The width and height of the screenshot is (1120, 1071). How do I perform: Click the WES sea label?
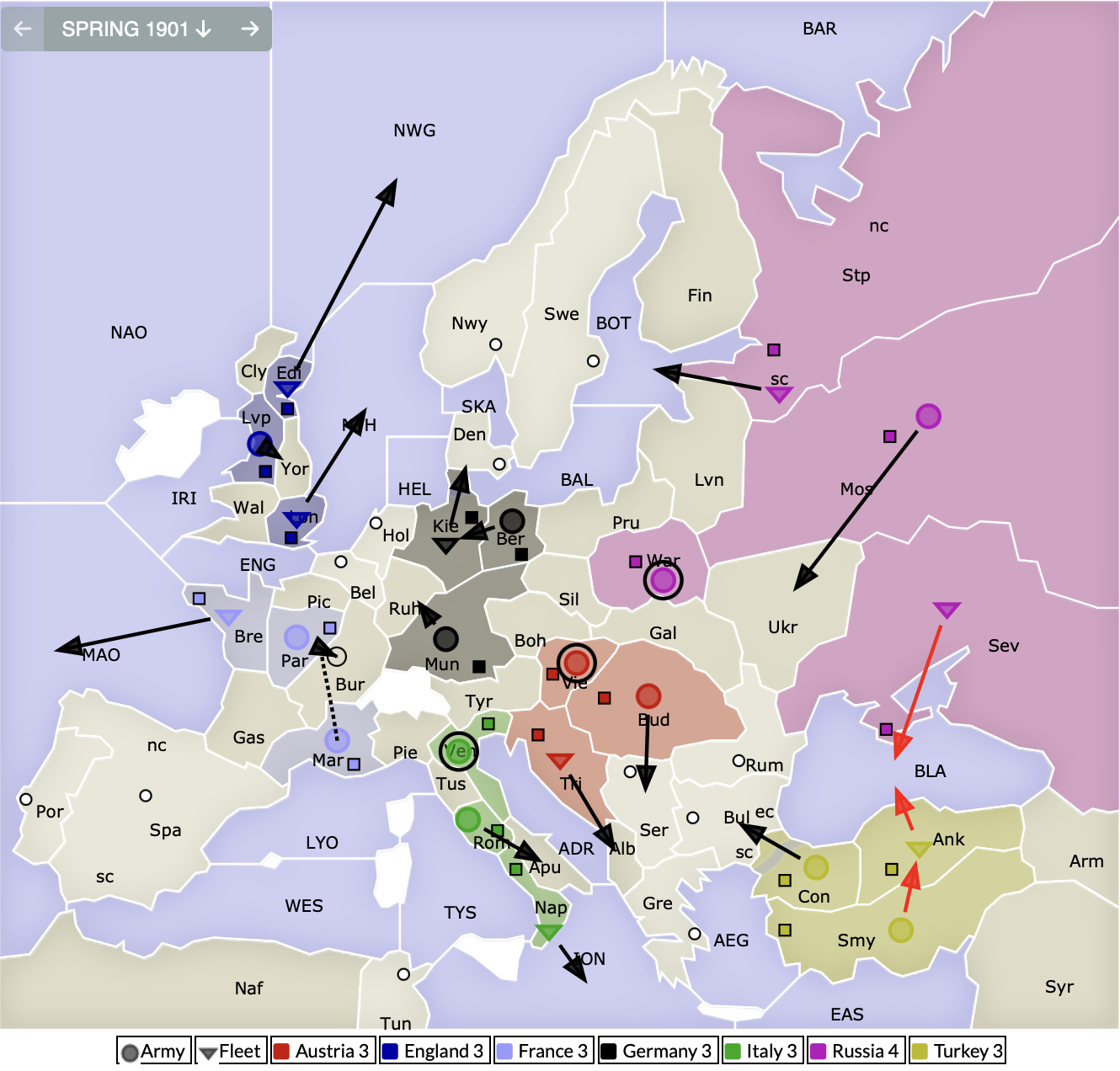[x=304, y=906]
